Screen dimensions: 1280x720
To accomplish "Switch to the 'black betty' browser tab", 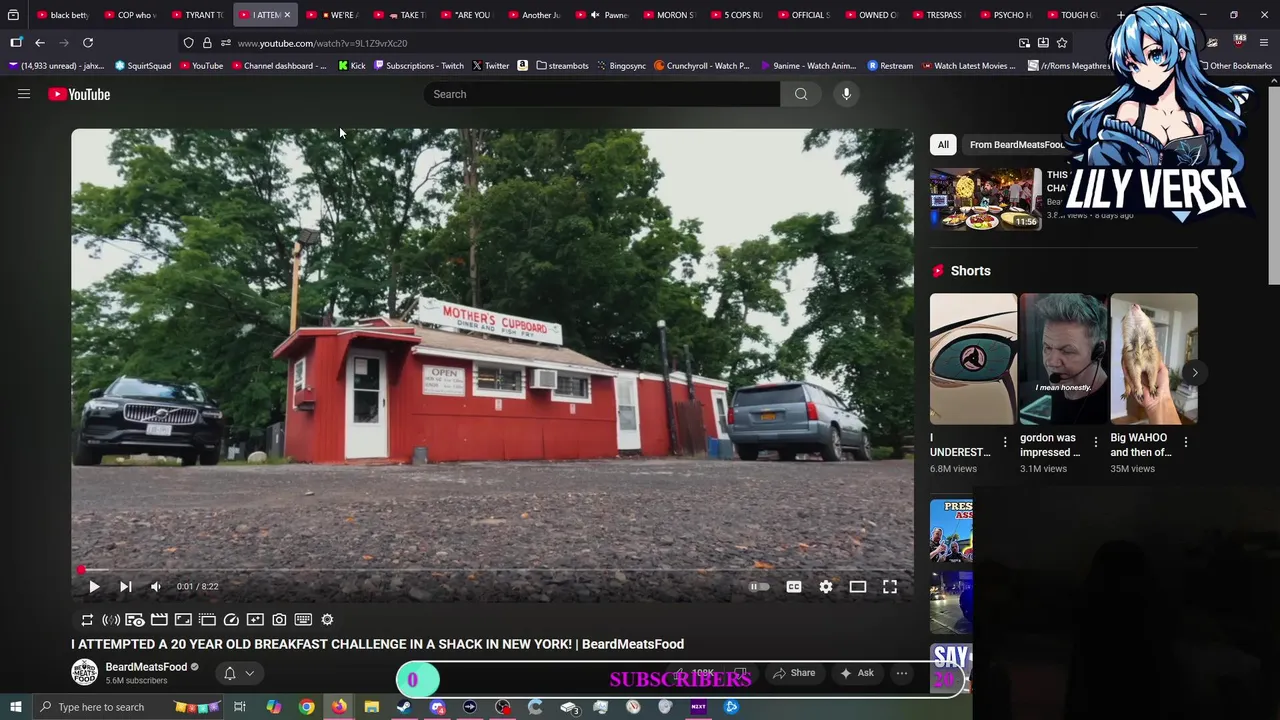I will click(x=62, y=15).
